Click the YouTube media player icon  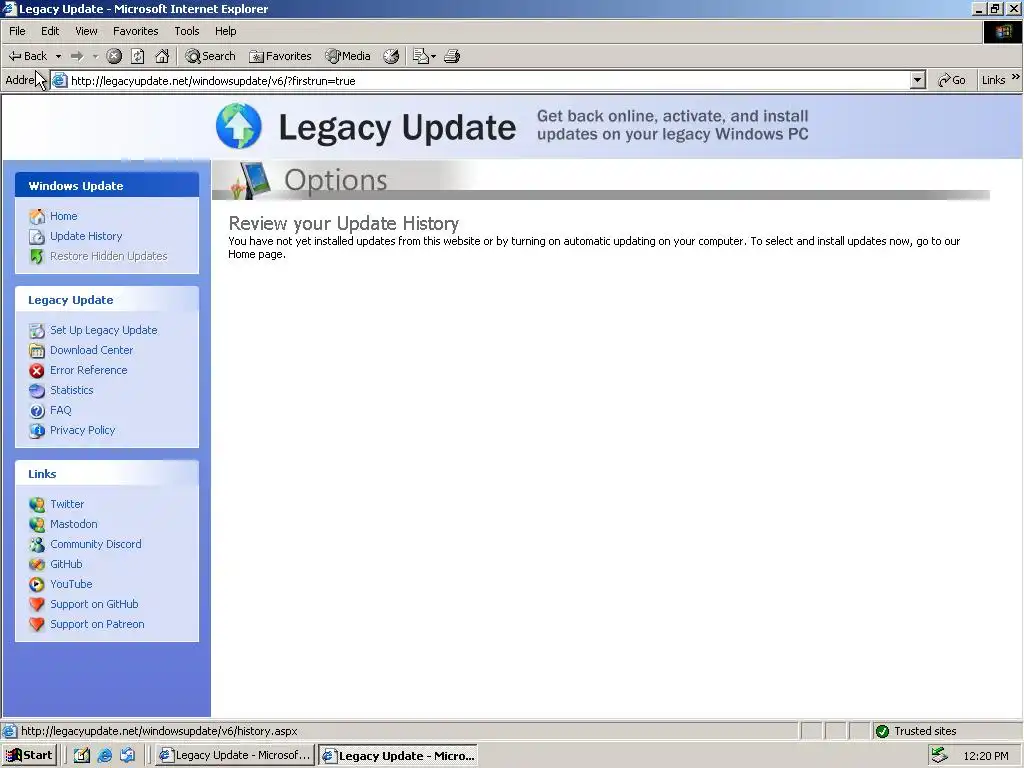coord(37,584)
